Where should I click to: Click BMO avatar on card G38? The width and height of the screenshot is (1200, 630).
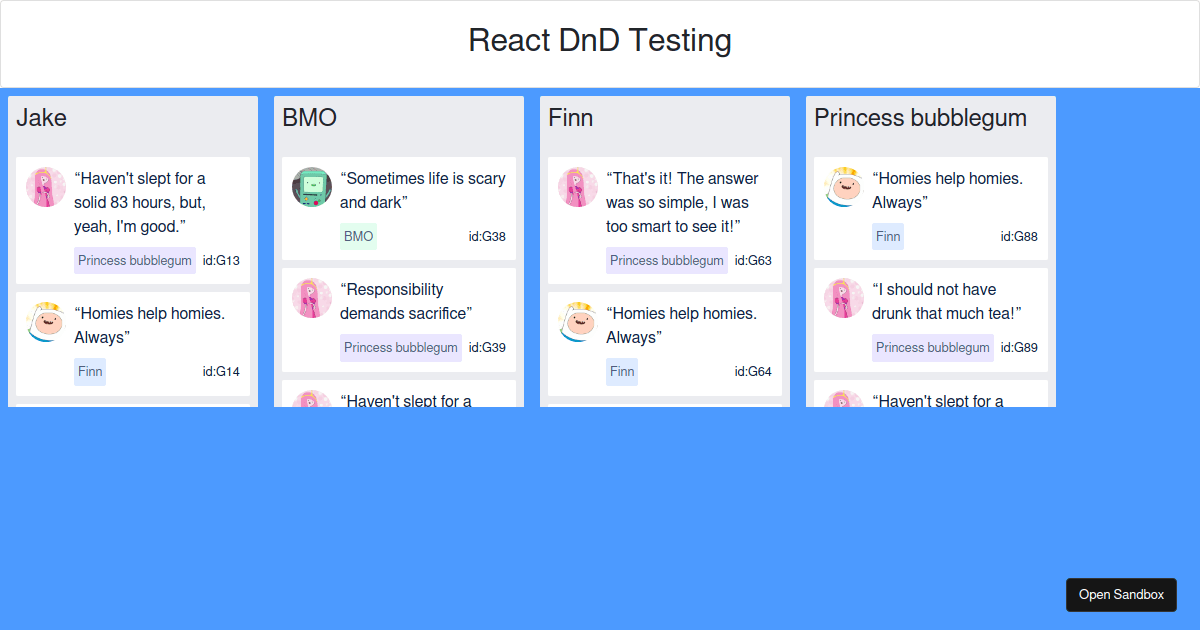coord(312,187)
